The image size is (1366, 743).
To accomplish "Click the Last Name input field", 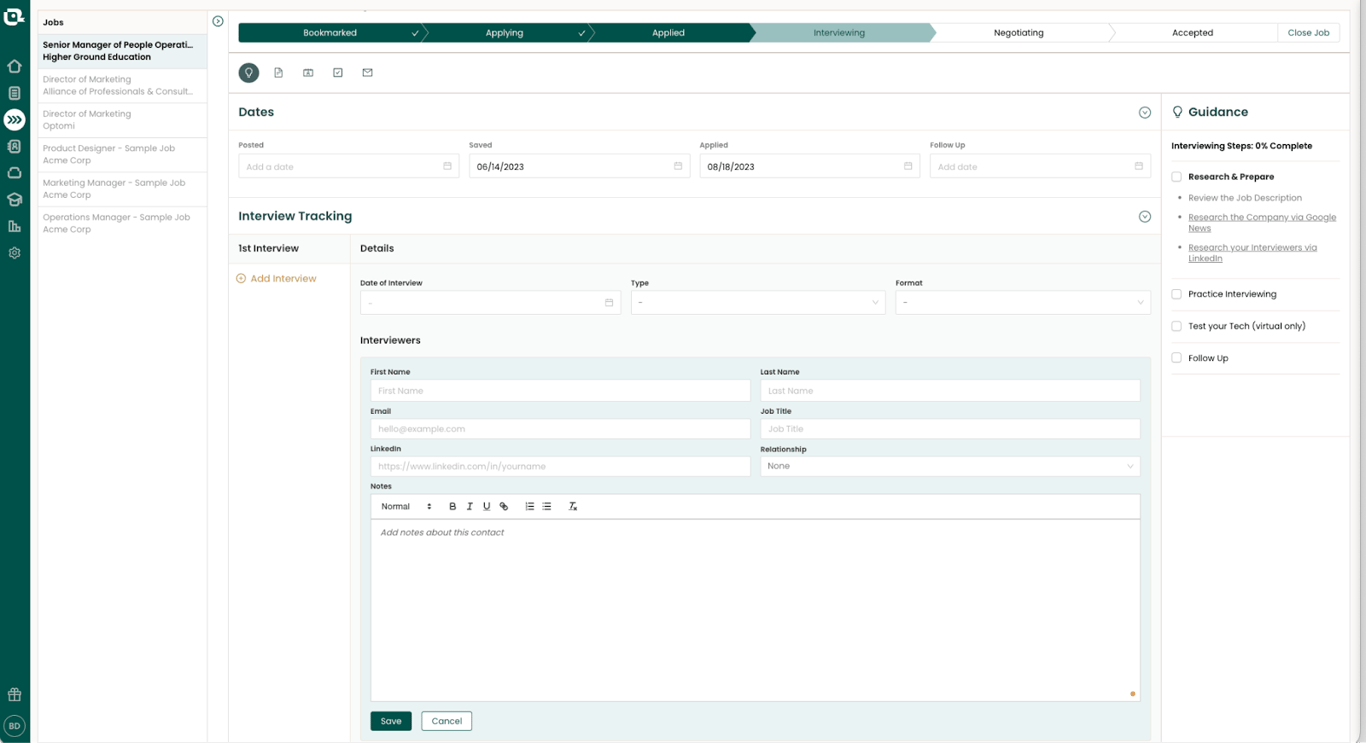I will pyautogui.click(x=950, y=391).
